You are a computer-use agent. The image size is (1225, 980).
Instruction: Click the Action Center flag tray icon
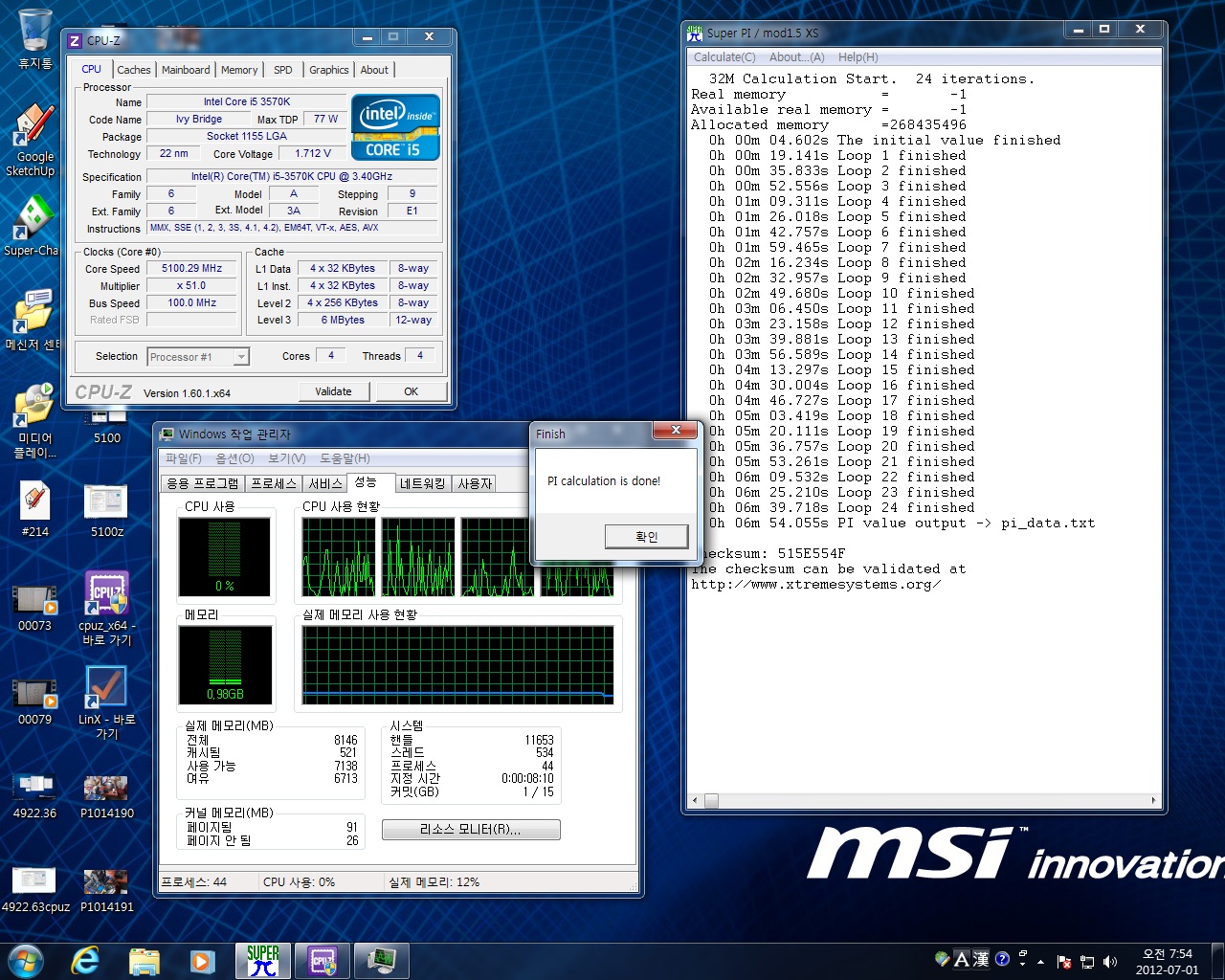pyautogui.click(x=1064, y=962)
